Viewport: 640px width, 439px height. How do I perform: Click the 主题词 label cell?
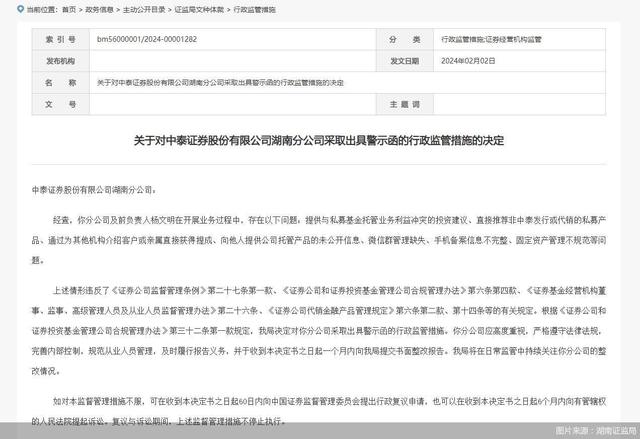404,104
